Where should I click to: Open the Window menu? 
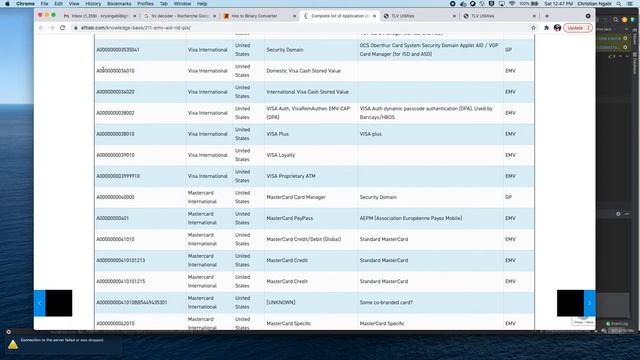[182, 4]
